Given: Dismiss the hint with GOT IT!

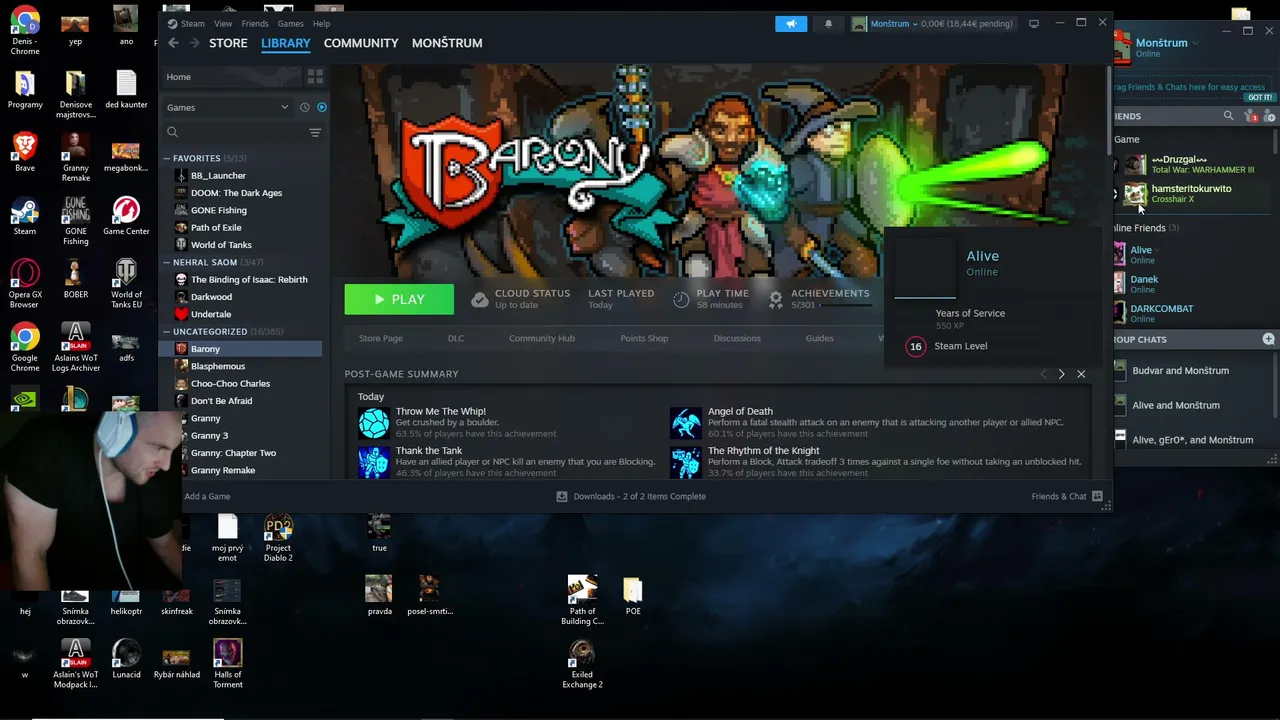Looking at the screenshot, I should click(1260, 97).
